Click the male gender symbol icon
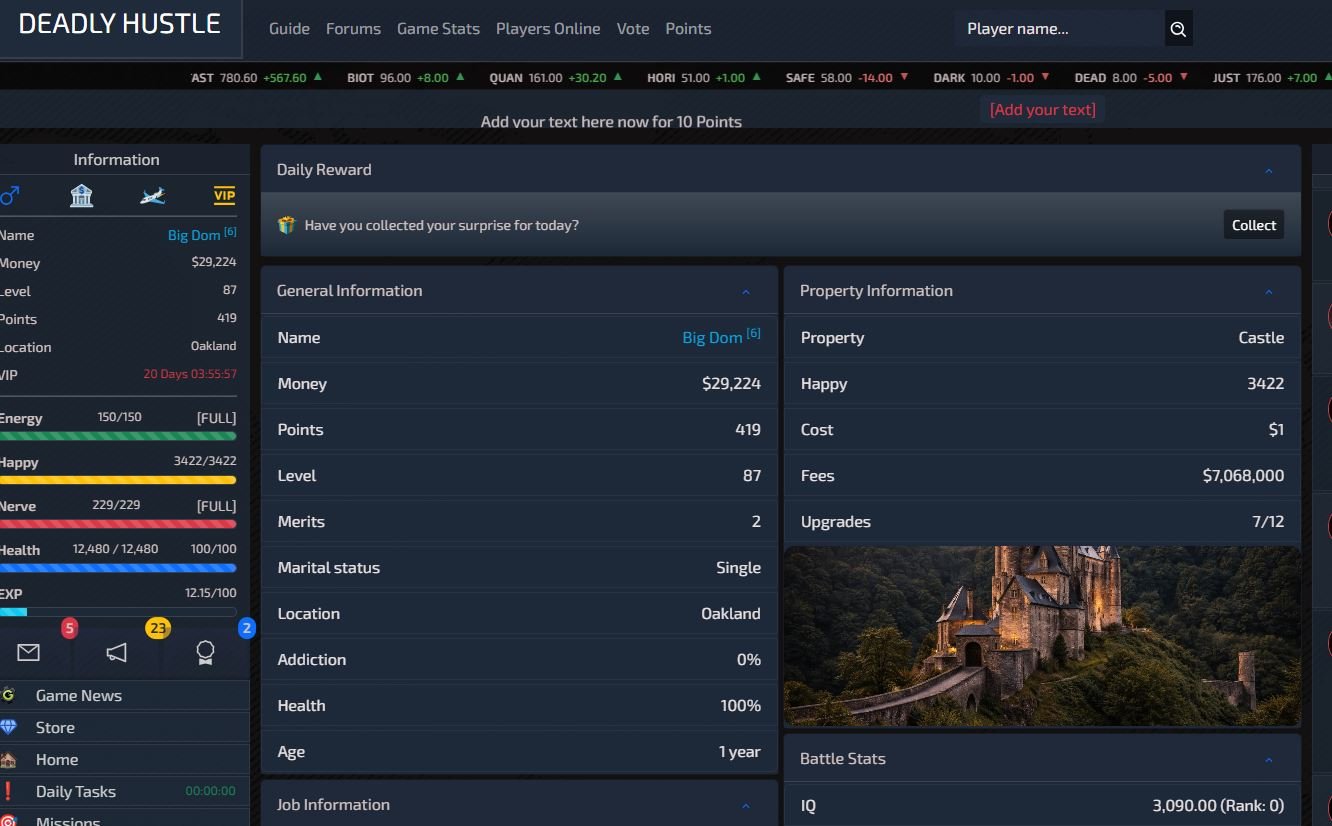 [10, 195]
